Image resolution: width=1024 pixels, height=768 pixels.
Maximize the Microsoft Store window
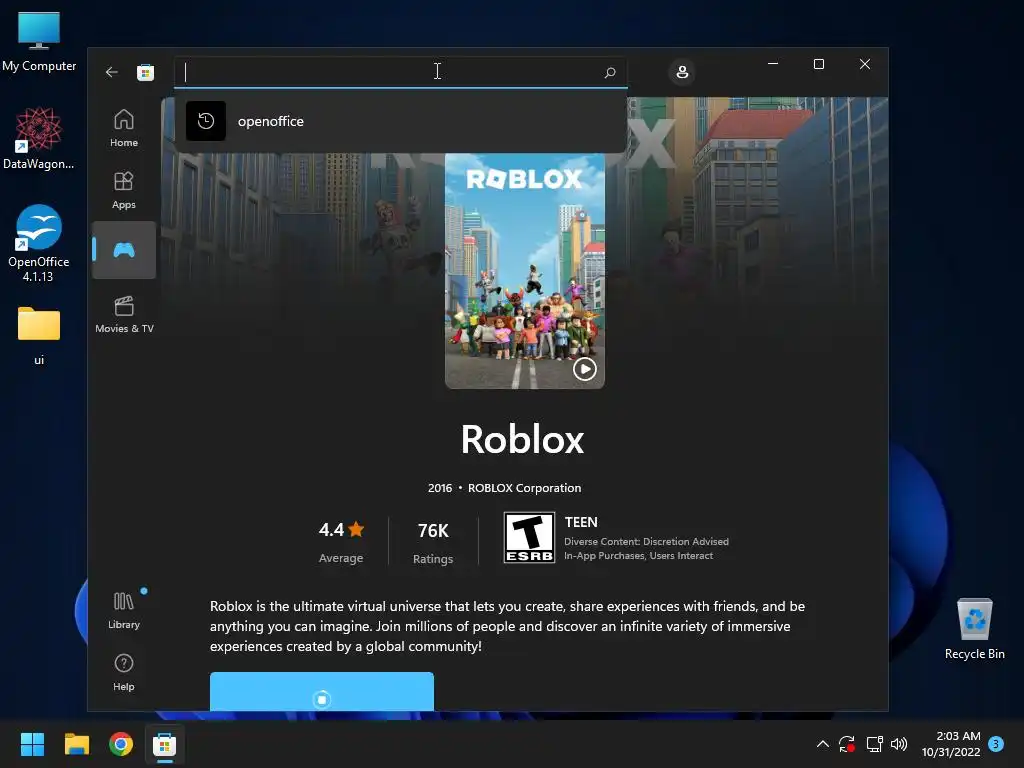click(x=819, y=64)
